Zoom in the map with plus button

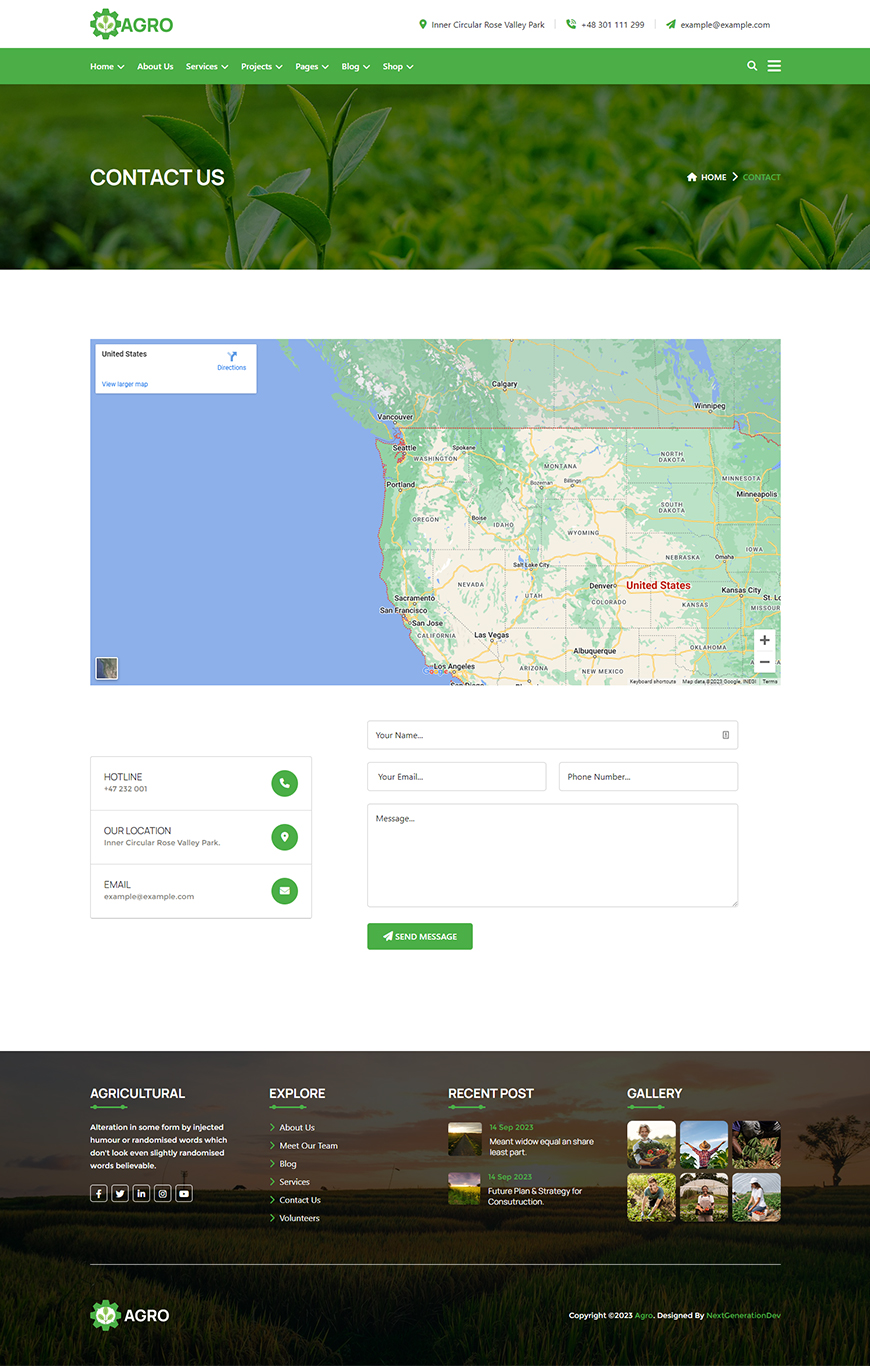764,640
